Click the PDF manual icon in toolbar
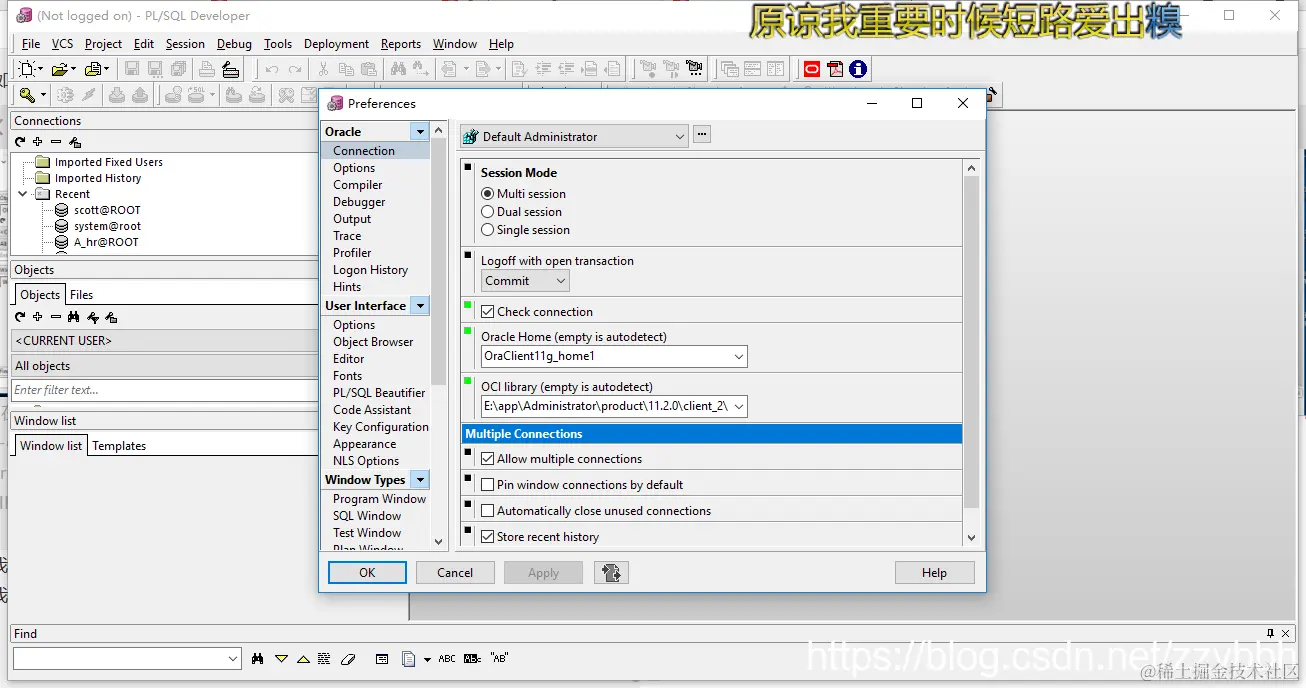This screenshot has height=688, width=1306. pyautogui.click(x=835, y=69)
